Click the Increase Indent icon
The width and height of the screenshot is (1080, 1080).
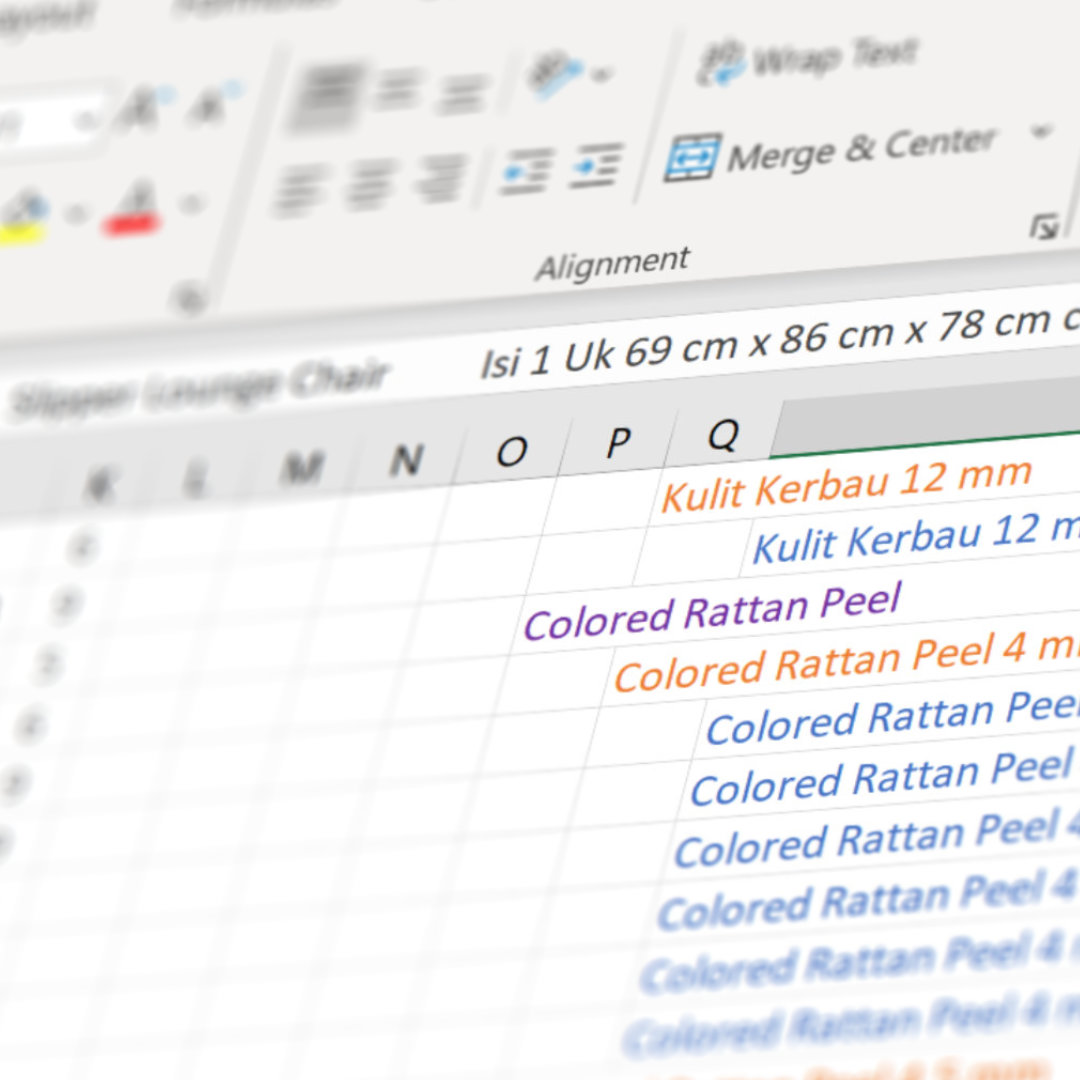click(x=596, y=165)
